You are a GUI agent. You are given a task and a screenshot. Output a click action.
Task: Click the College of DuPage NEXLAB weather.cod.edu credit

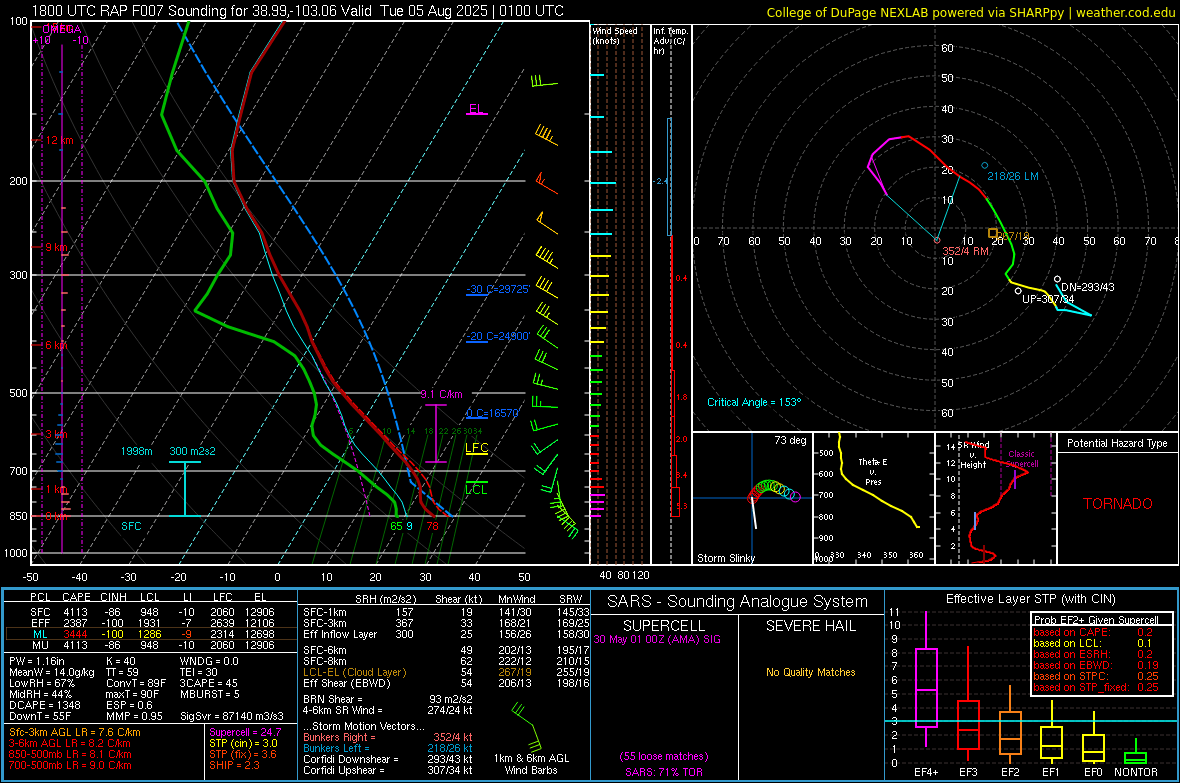coord(970,12)
